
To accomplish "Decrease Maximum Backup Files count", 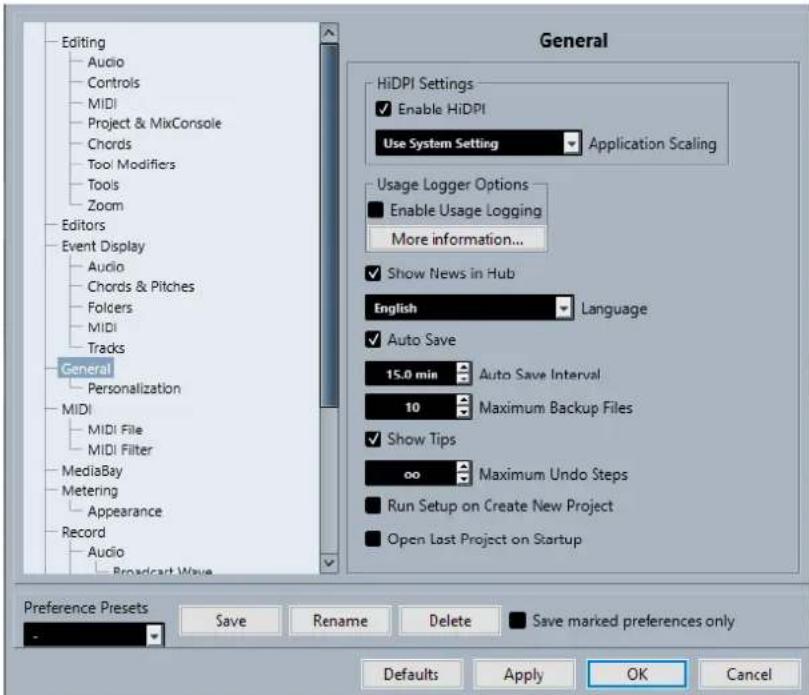I will click(464, 413).
